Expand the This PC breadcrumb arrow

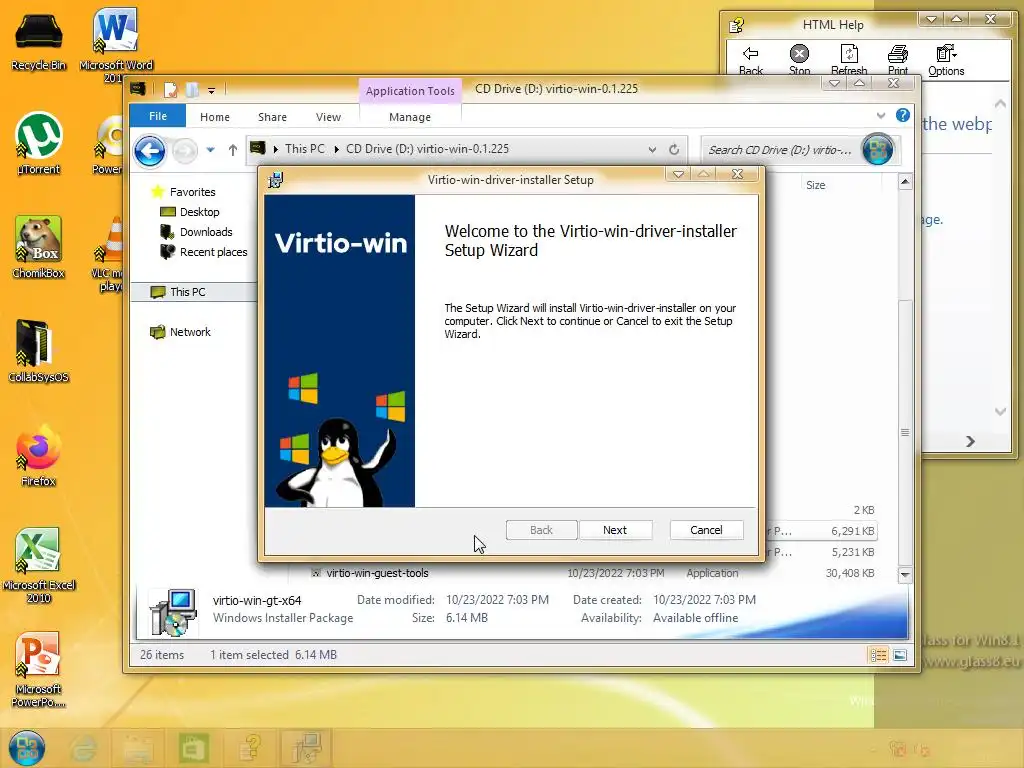(x=276, y=149)
